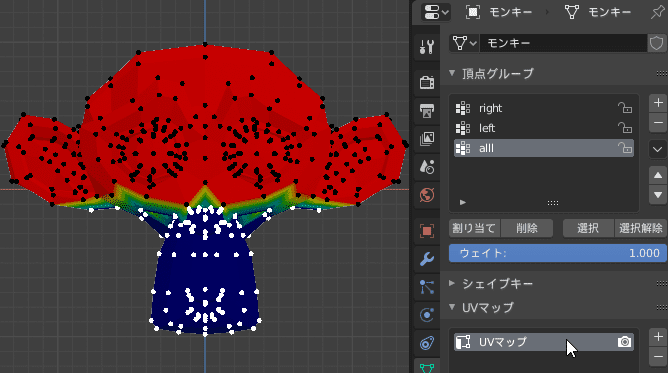Edit the mesh name field モンキー

point(563,43)
